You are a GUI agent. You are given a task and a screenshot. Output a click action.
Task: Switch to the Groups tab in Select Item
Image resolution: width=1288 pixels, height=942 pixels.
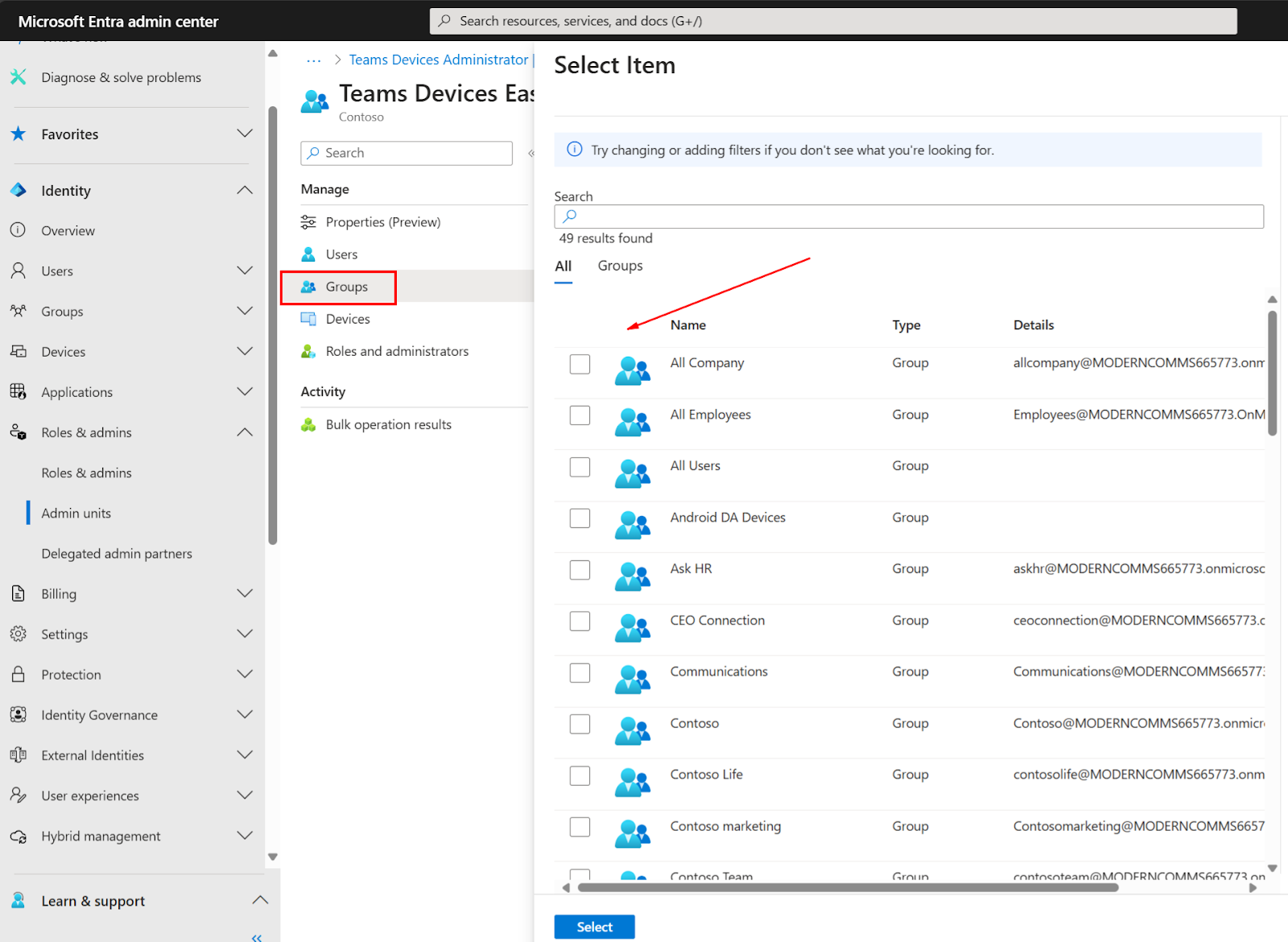620,266
